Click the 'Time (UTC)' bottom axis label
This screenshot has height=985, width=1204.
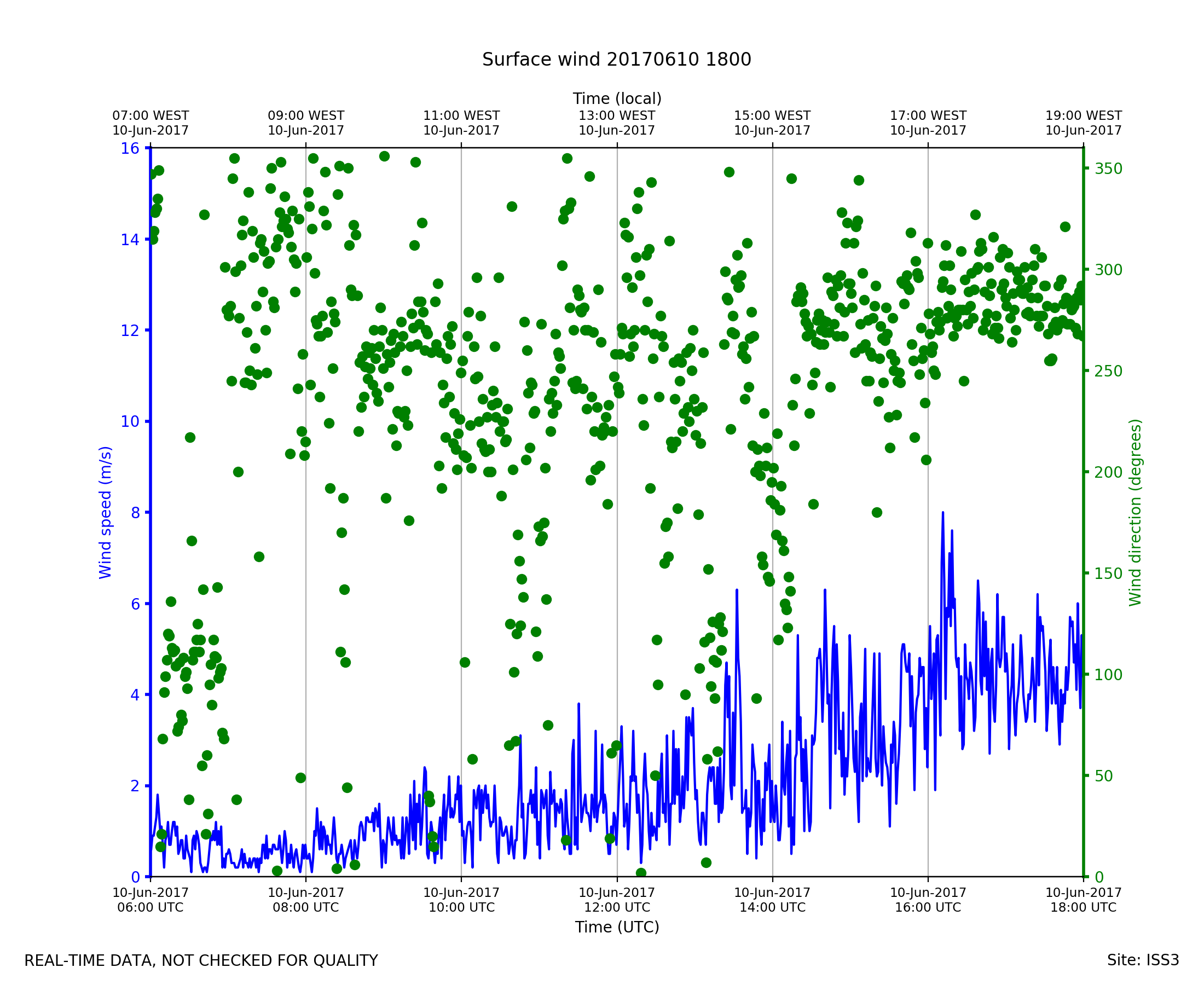pos(617,927)
